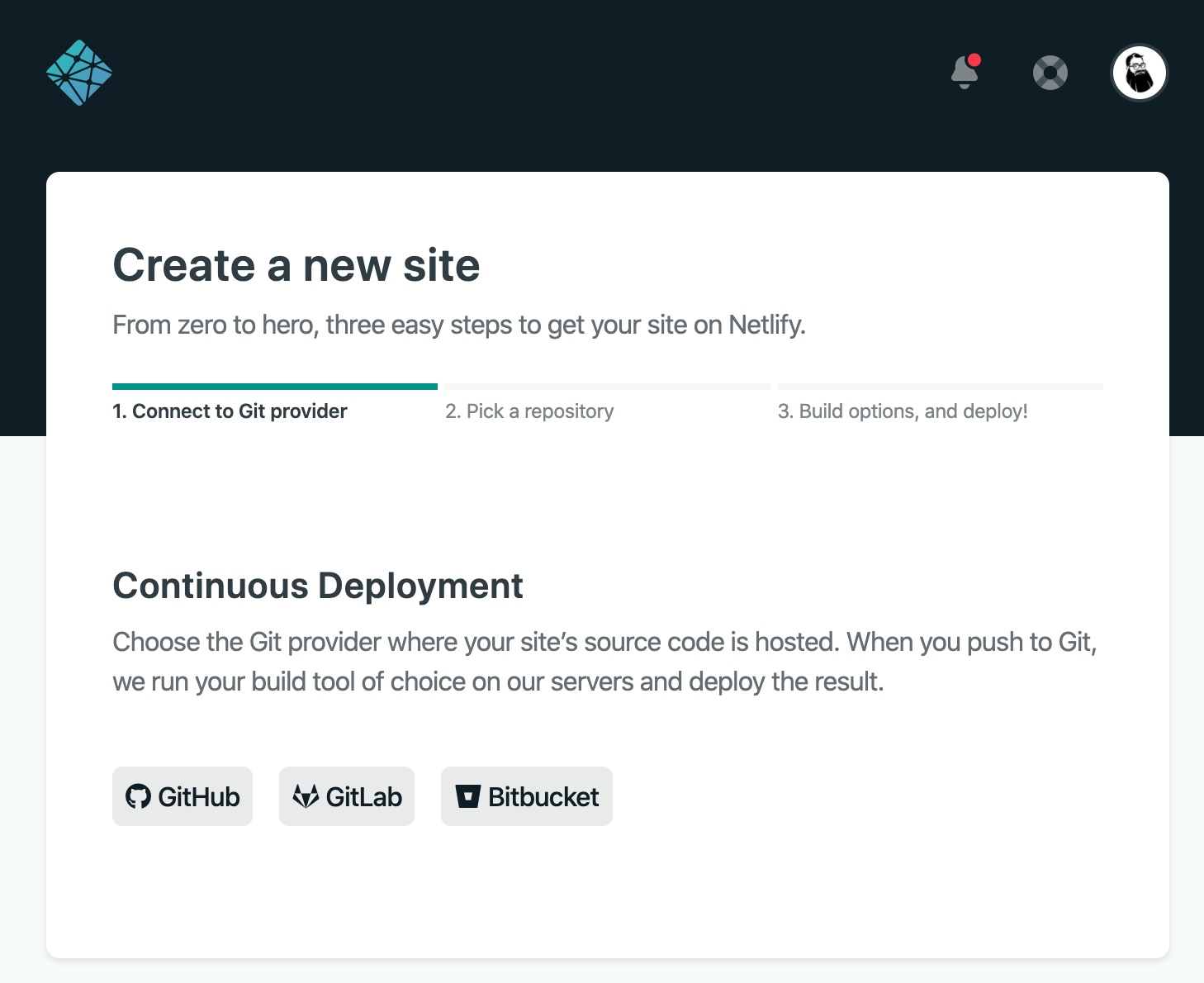Click the 'Continuous Deployment' heading

point(317,586)
